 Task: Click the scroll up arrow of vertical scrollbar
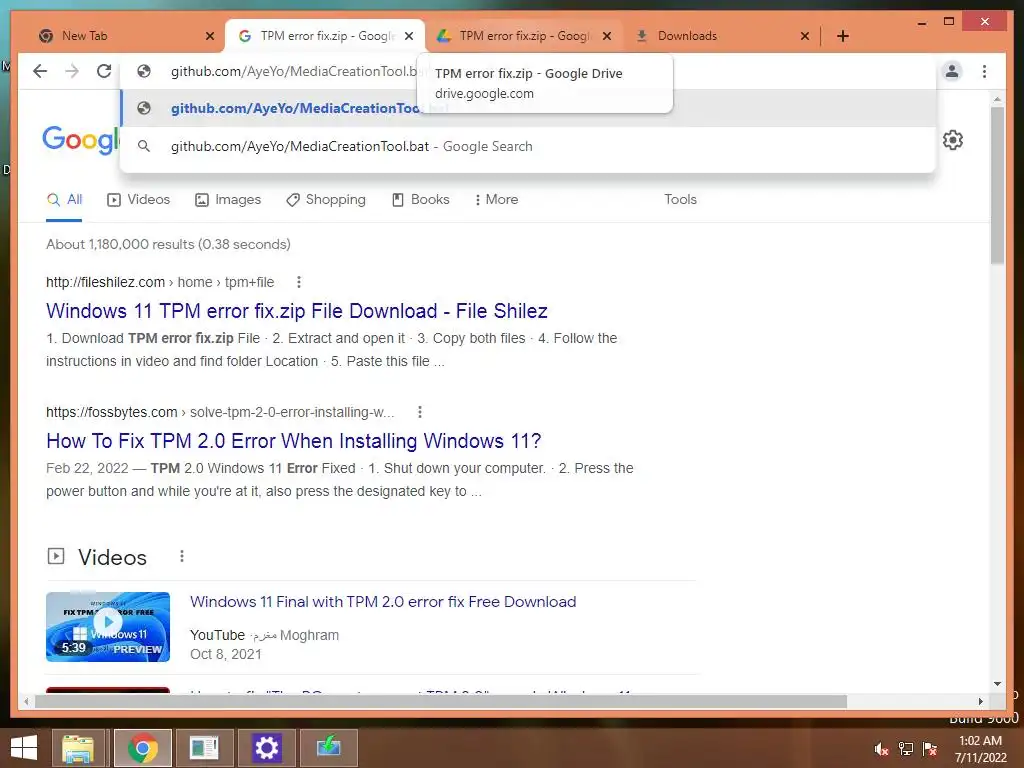[x=997, y=99]
